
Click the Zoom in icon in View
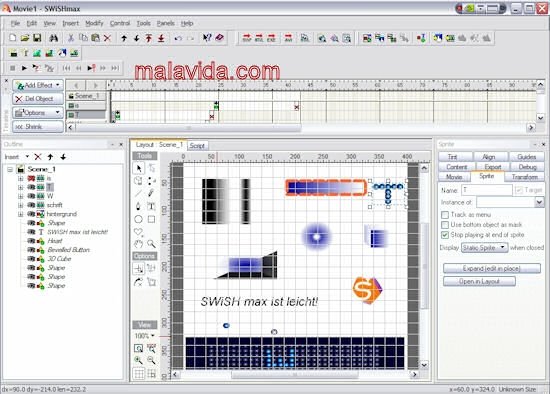[139, 360]
